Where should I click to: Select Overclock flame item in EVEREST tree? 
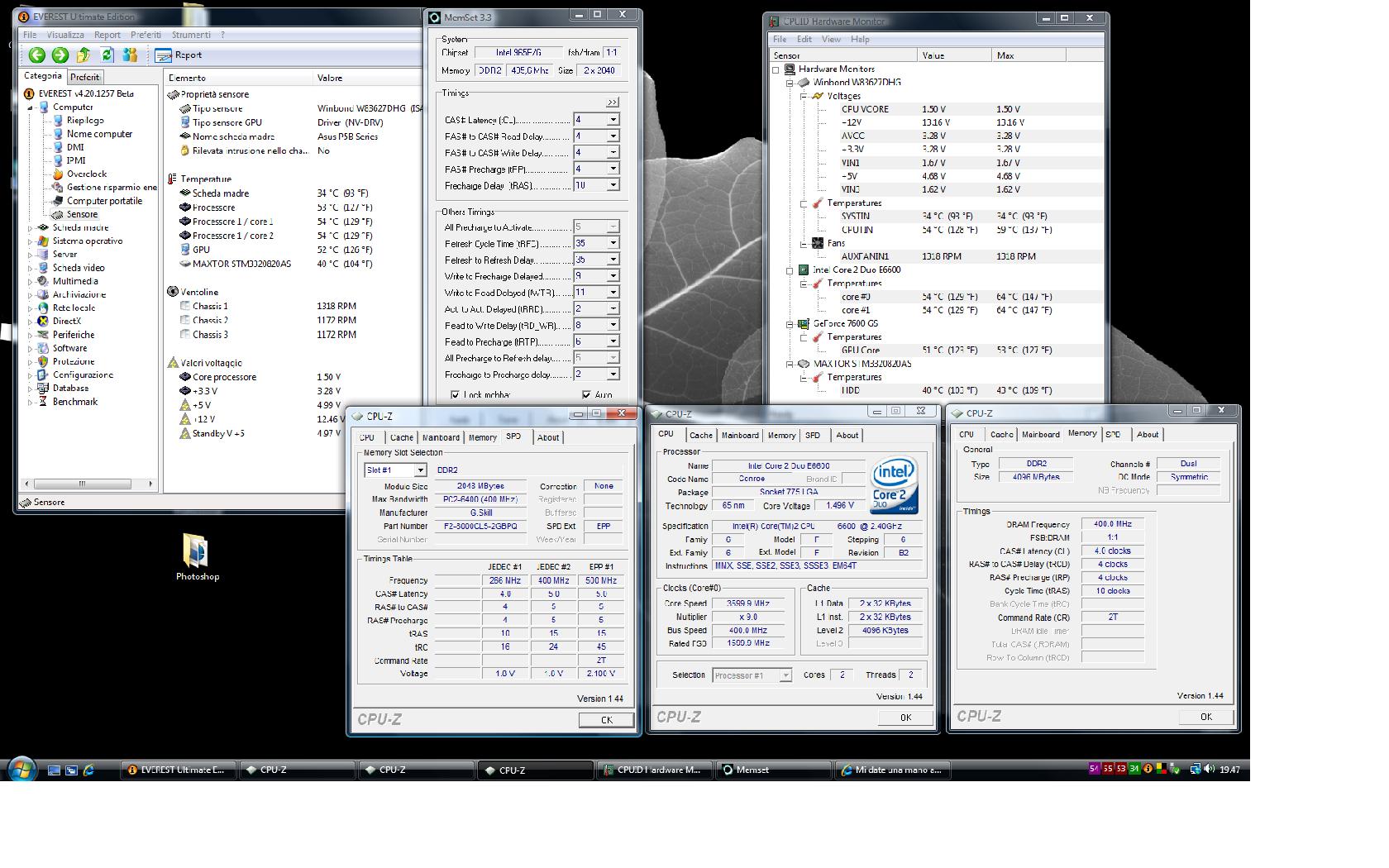pyautogui.click(x=80, y=174)
